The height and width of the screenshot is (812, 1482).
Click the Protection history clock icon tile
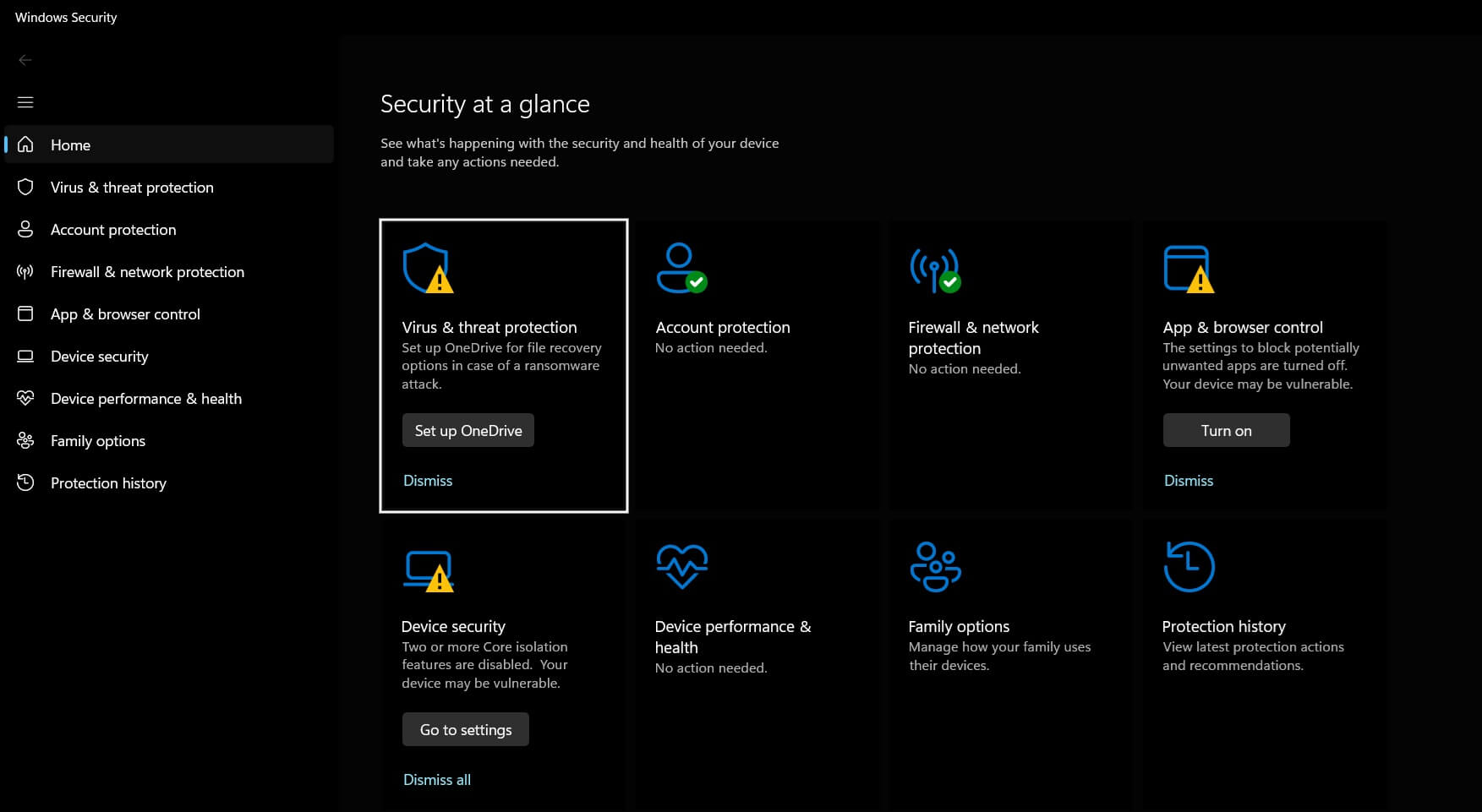pos(1189,566)
